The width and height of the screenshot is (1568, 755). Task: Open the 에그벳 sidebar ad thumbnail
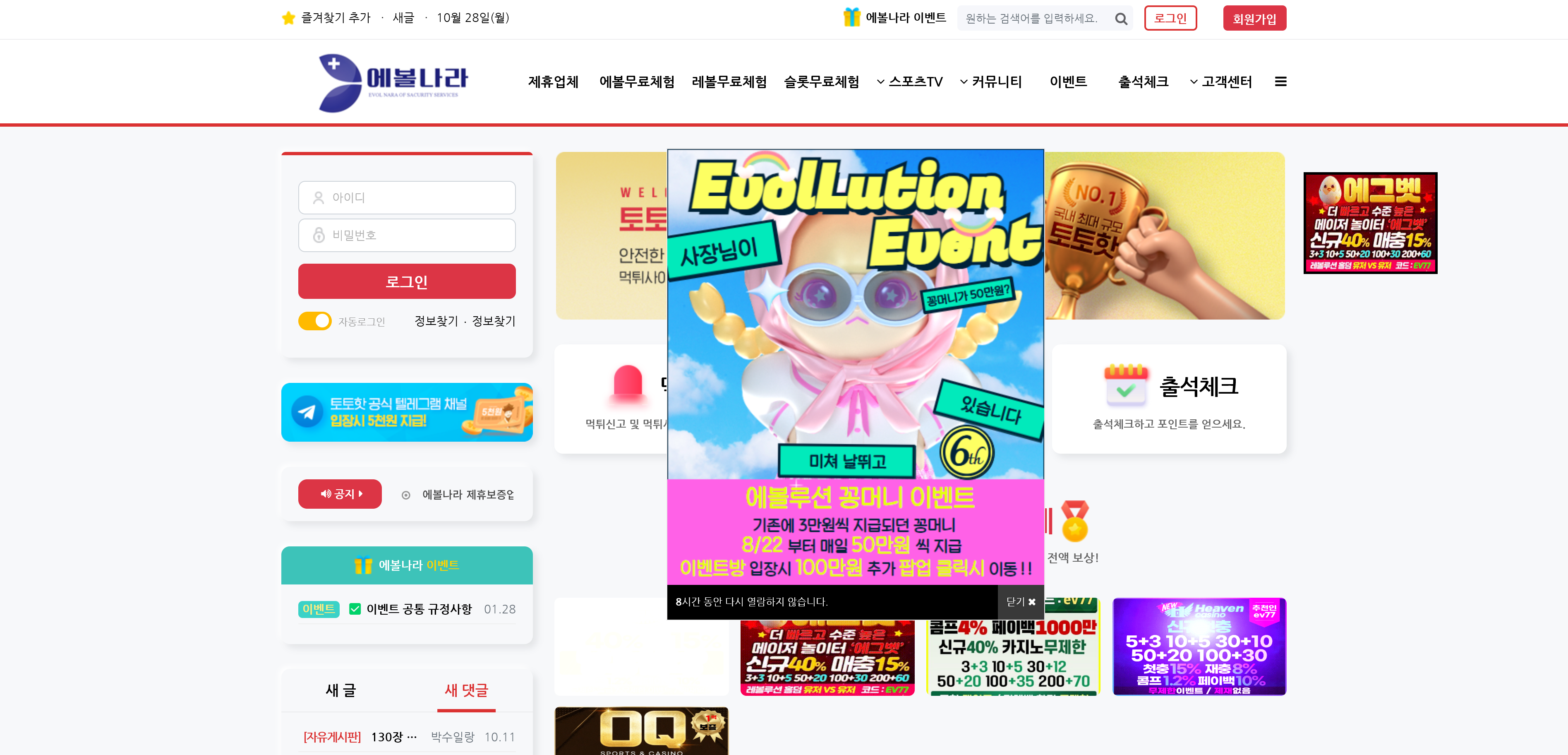1370,223
